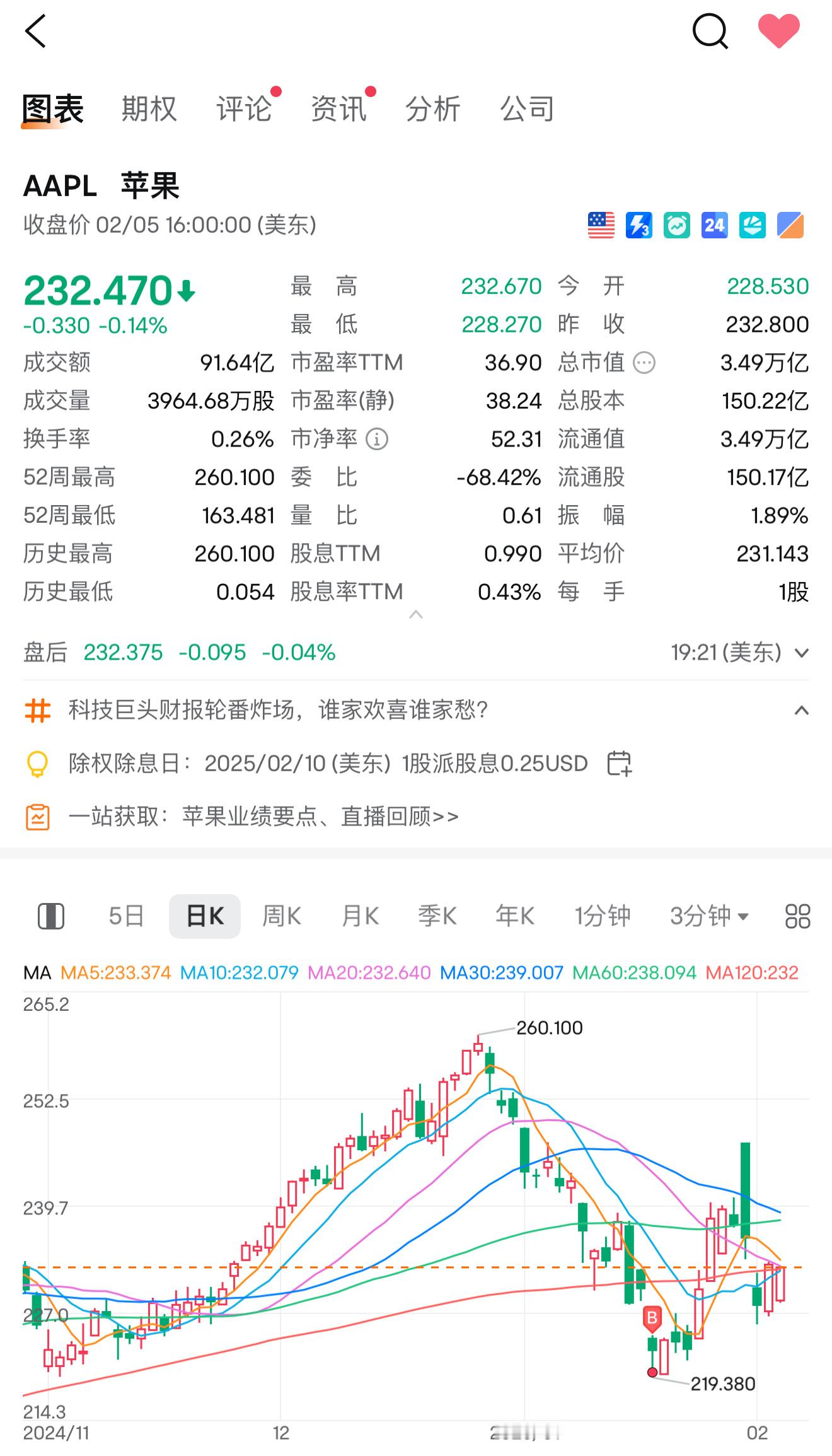Select the 月K chart period
832x1456 pixels.
(x=360, y=916)
